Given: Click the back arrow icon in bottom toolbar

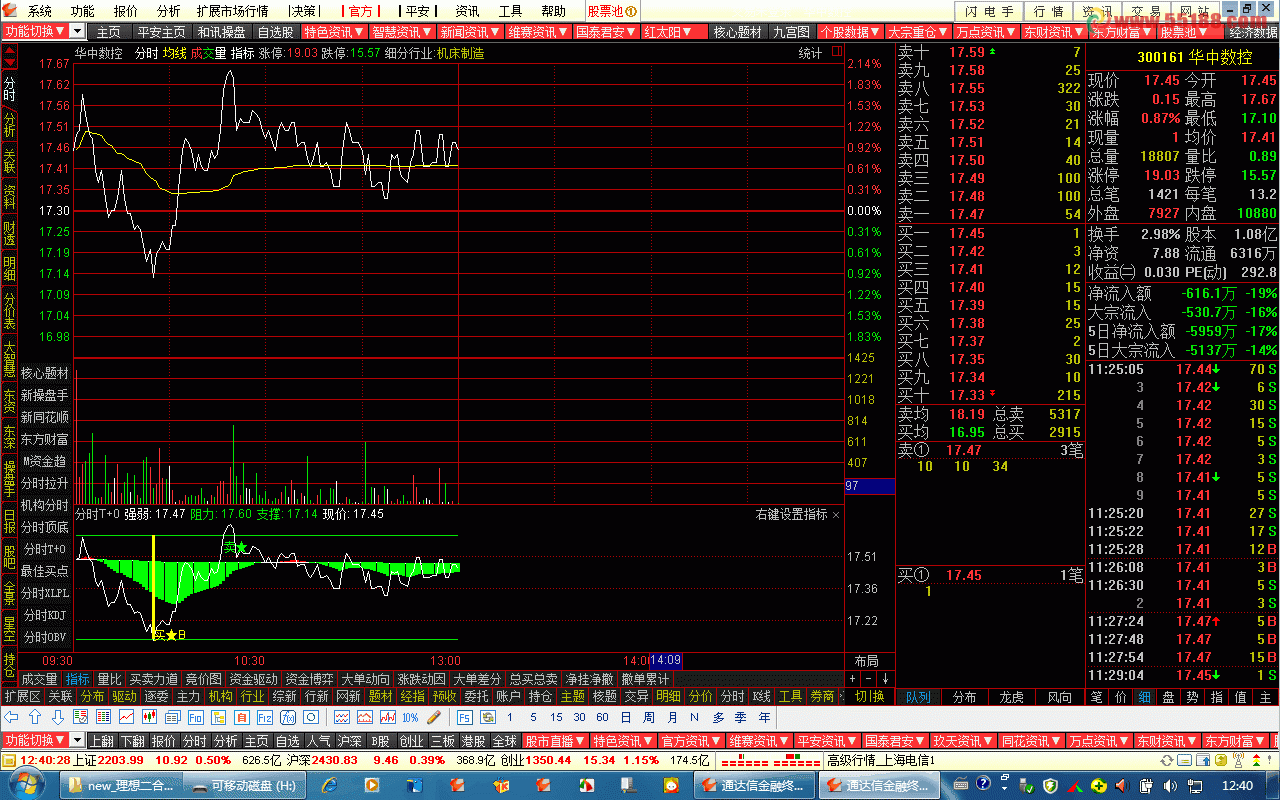Looking at the screenshot, I should pos(10,717).
